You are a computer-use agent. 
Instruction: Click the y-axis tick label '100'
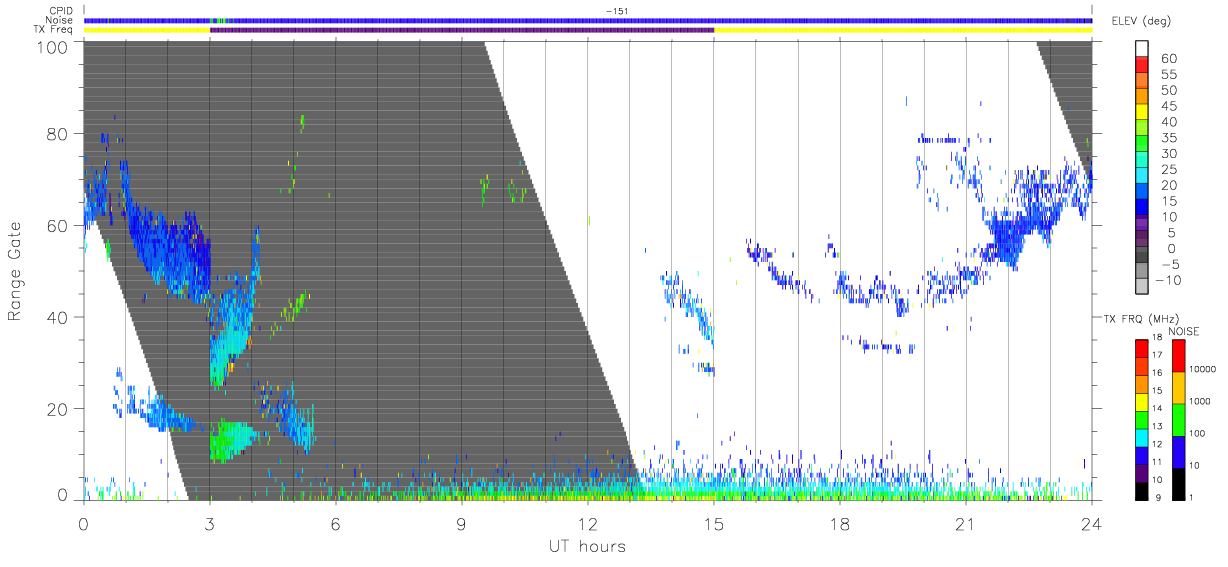52,47
